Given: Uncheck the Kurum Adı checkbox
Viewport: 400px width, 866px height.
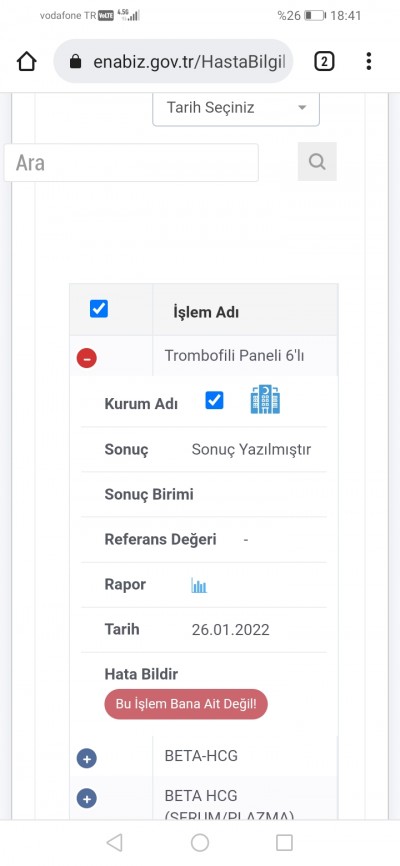Looking at the screenshot, I should [214, 400].
